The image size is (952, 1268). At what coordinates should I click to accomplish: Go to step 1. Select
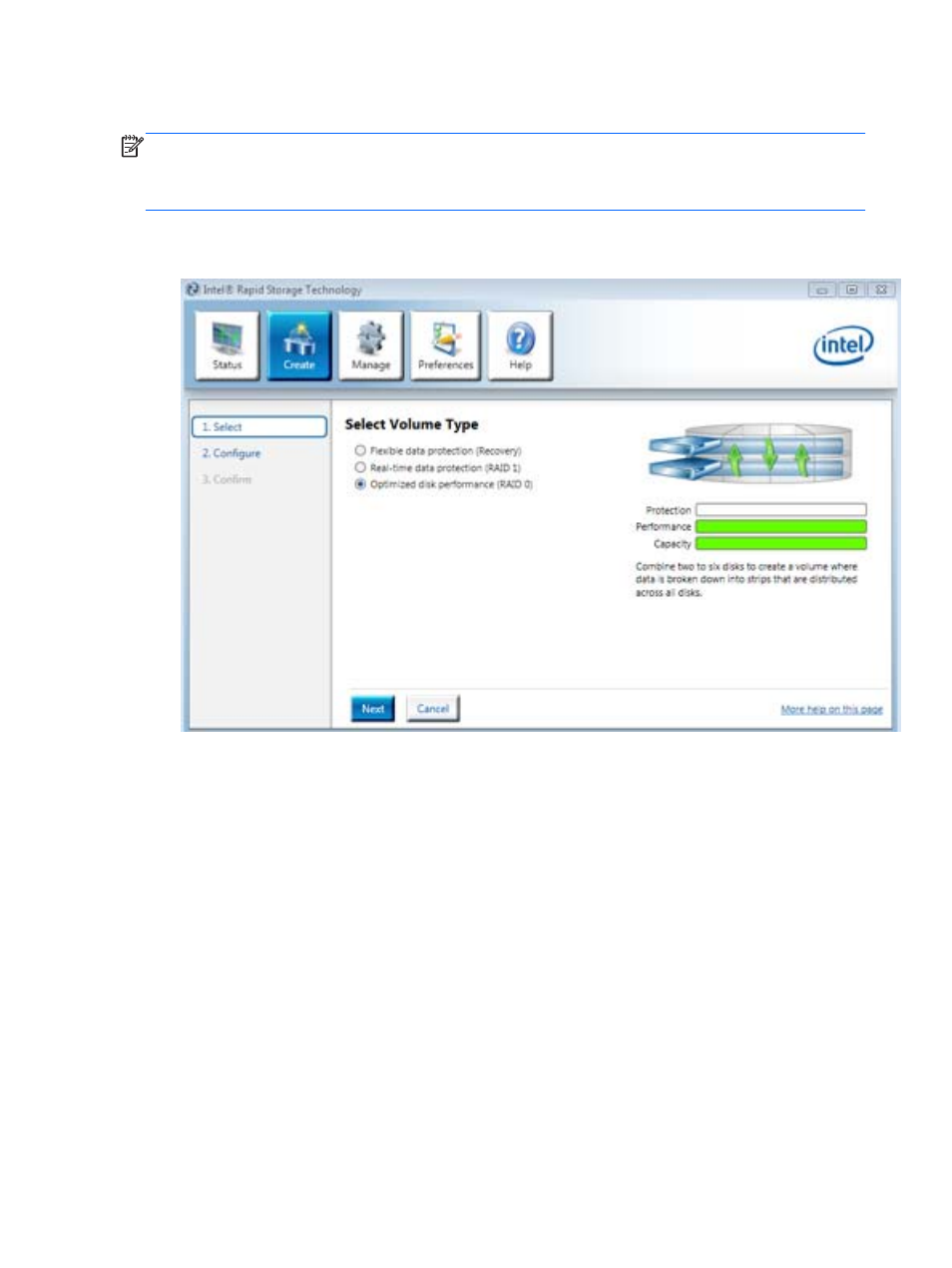(x=259, y=426)
